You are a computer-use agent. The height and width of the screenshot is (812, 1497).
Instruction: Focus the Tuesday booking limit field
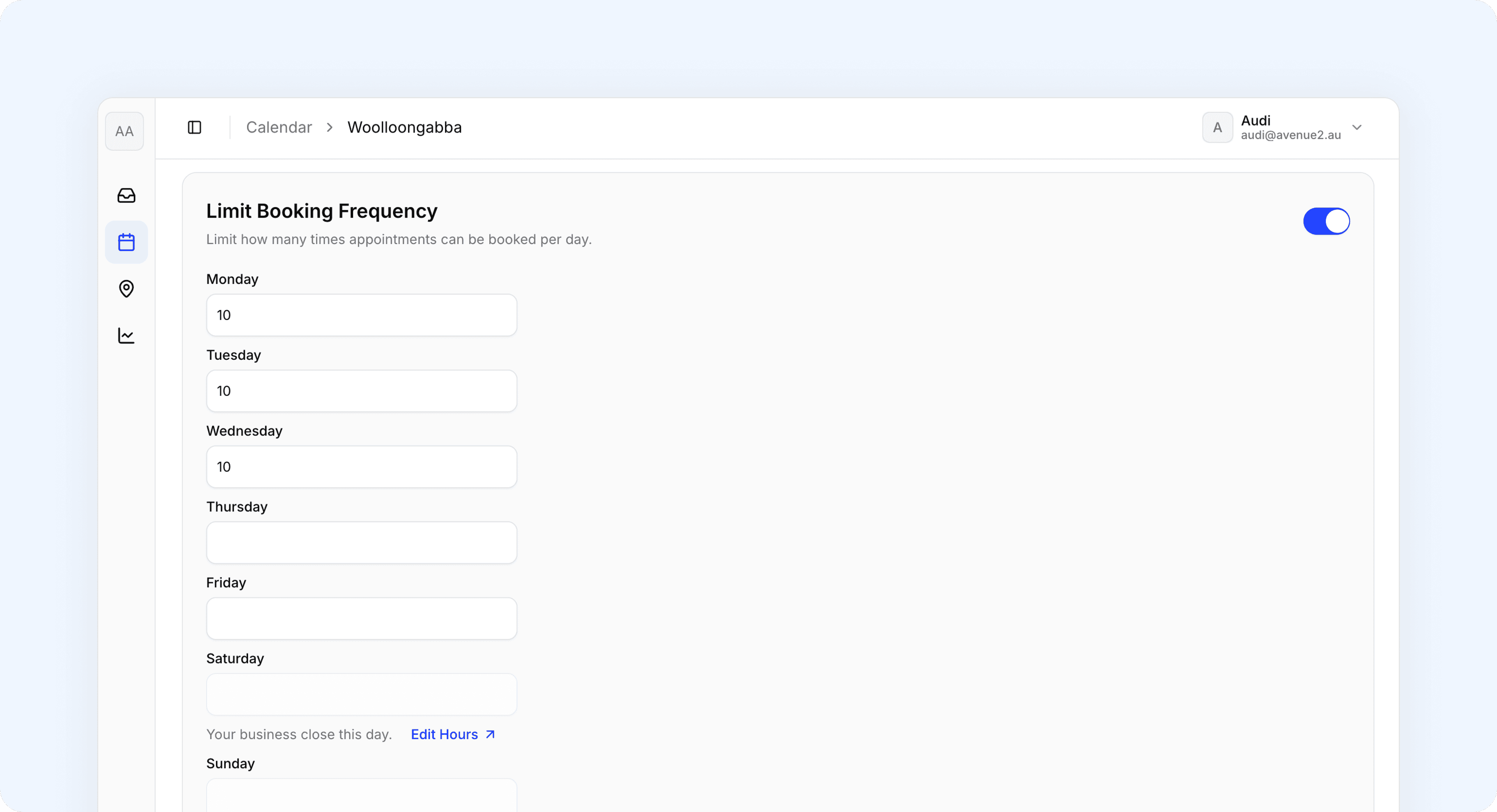(361, 391)
